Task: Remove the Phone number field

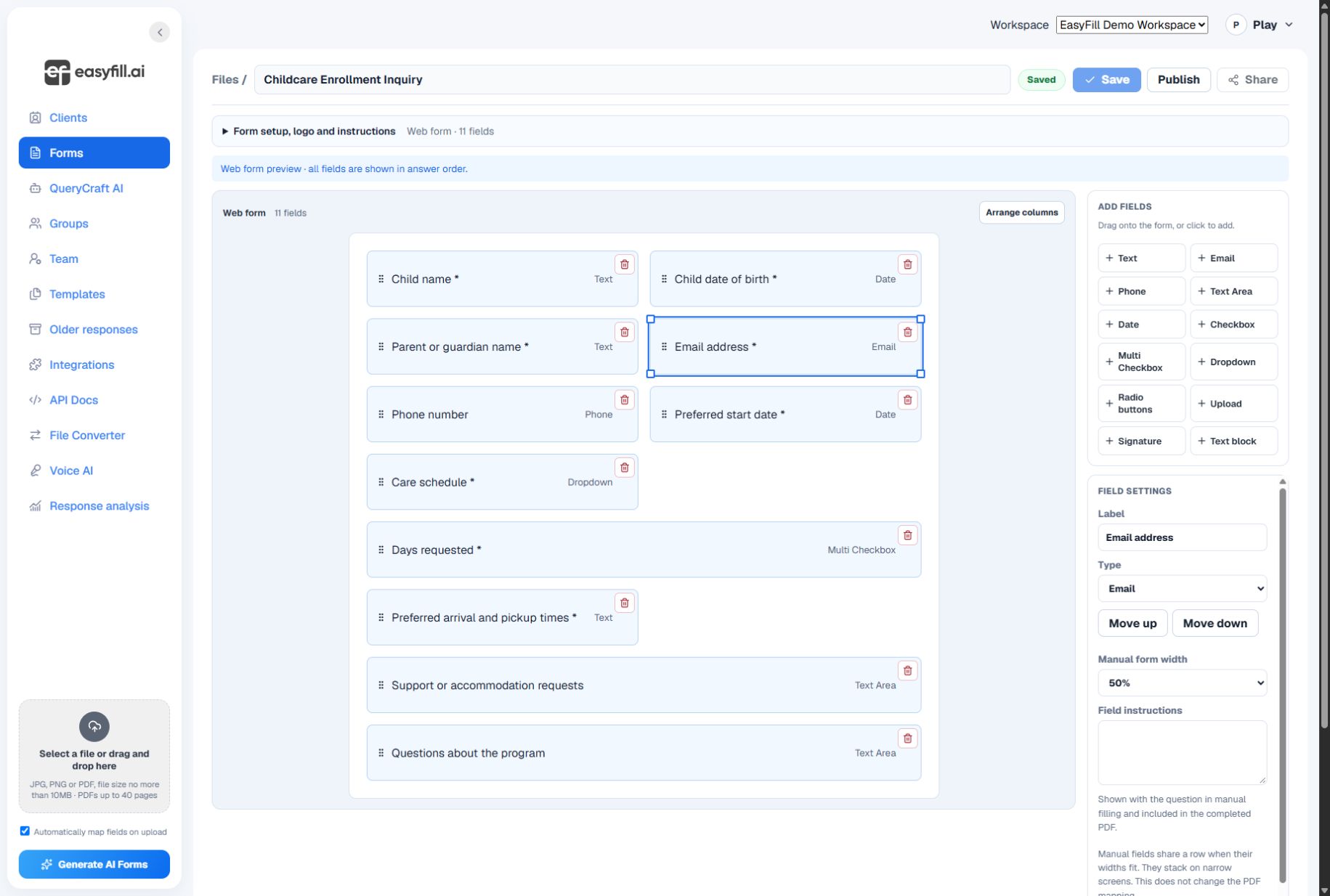Action: point(624,399)
